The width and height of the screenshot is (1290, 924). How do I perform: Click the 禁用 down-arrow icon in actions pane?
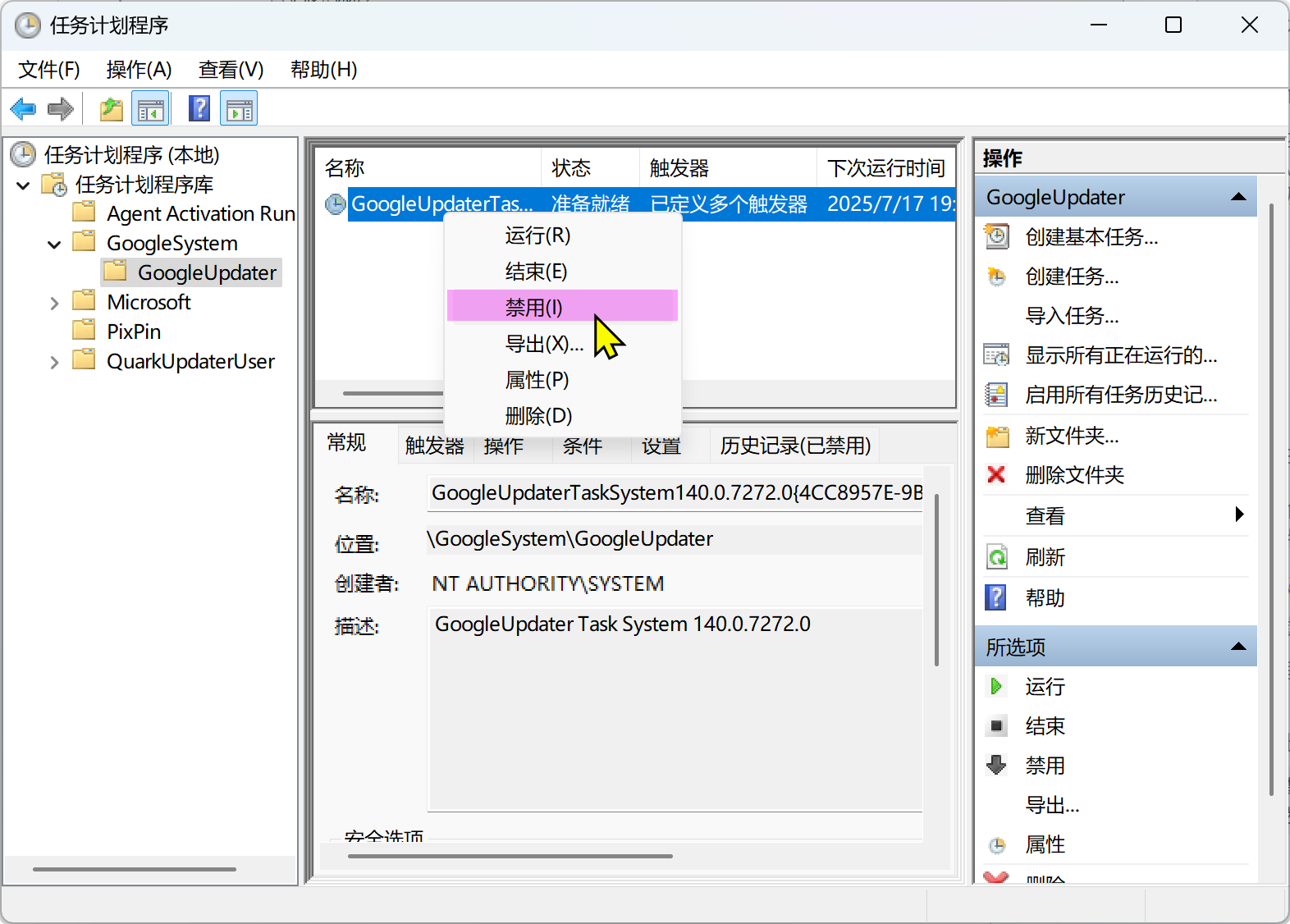[996, 765]
